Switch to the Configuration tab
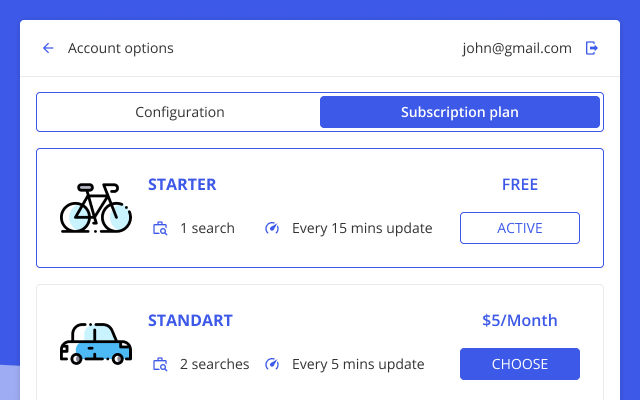The width and height of the screenshot is (640, 400). [180, 112]
